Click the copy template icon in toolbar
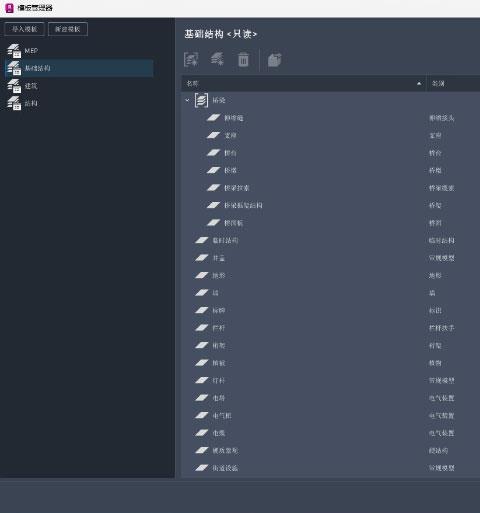 (275, 60)
